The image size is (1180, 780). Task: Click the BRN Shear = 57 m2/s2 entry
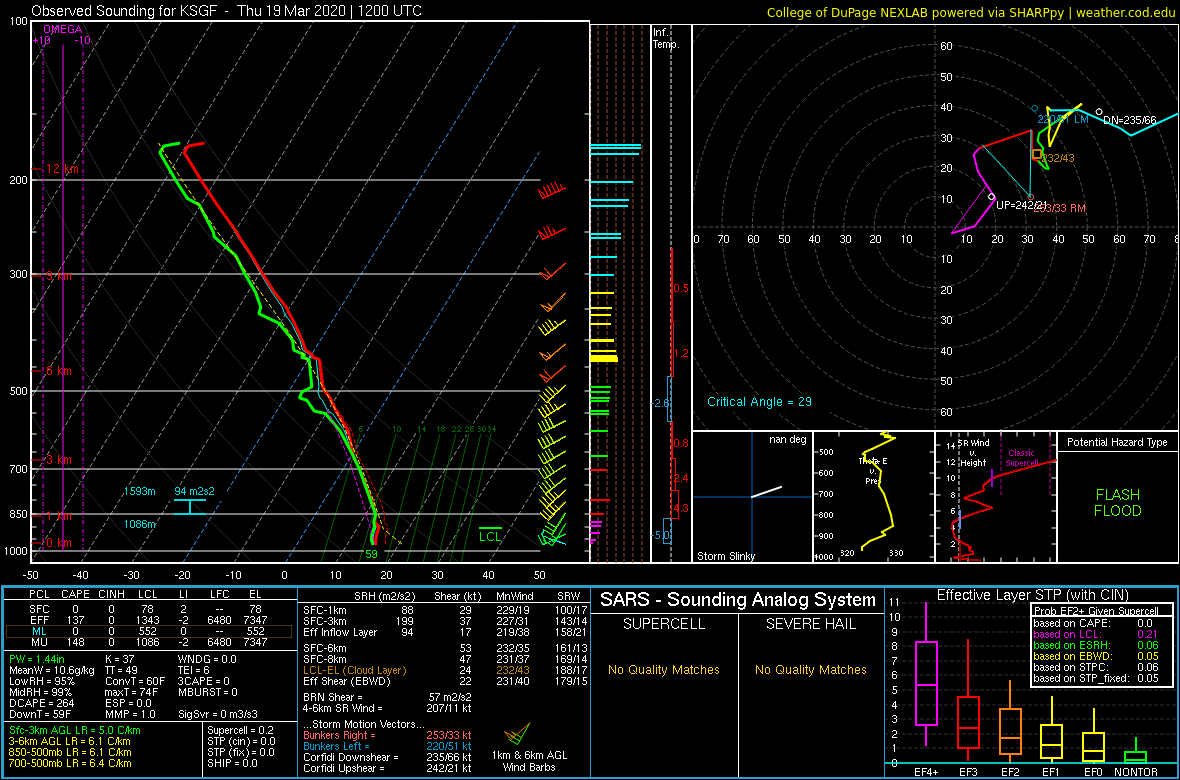click(387, 697)
